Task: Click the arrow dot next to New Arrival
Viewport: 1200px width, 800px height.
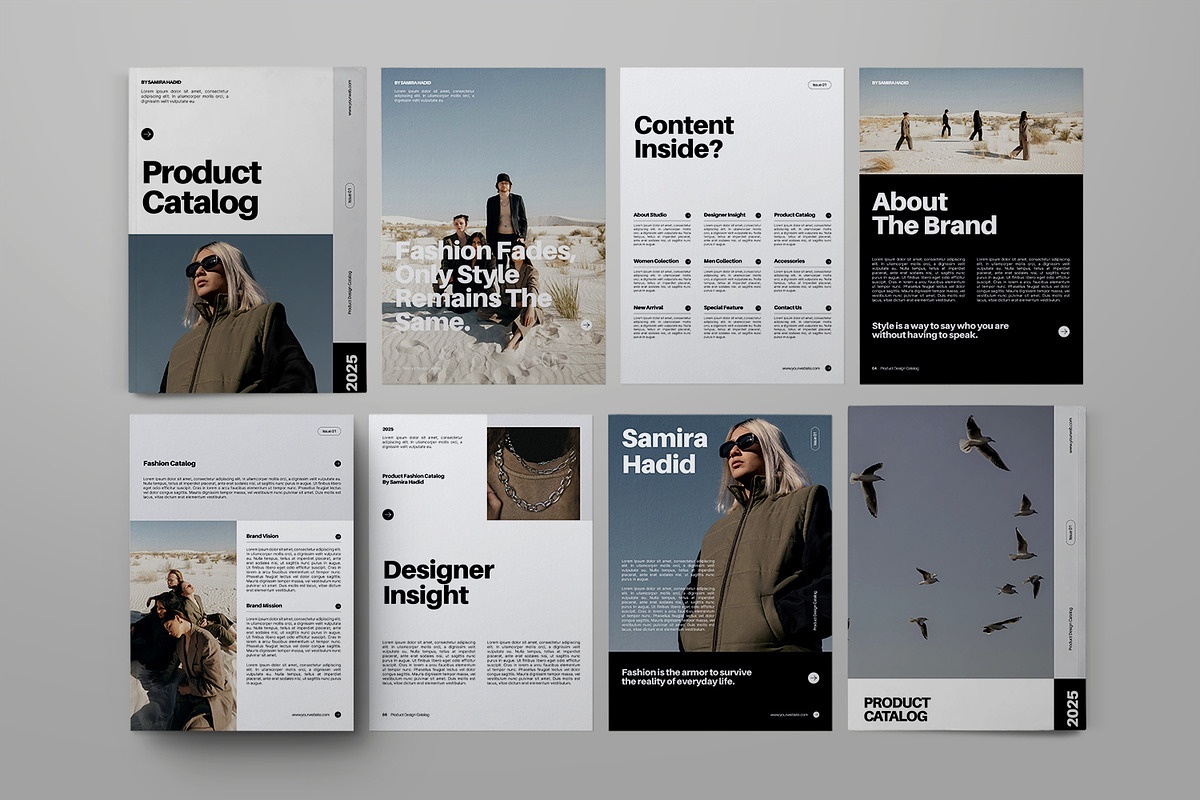Action: click(690, 308)
